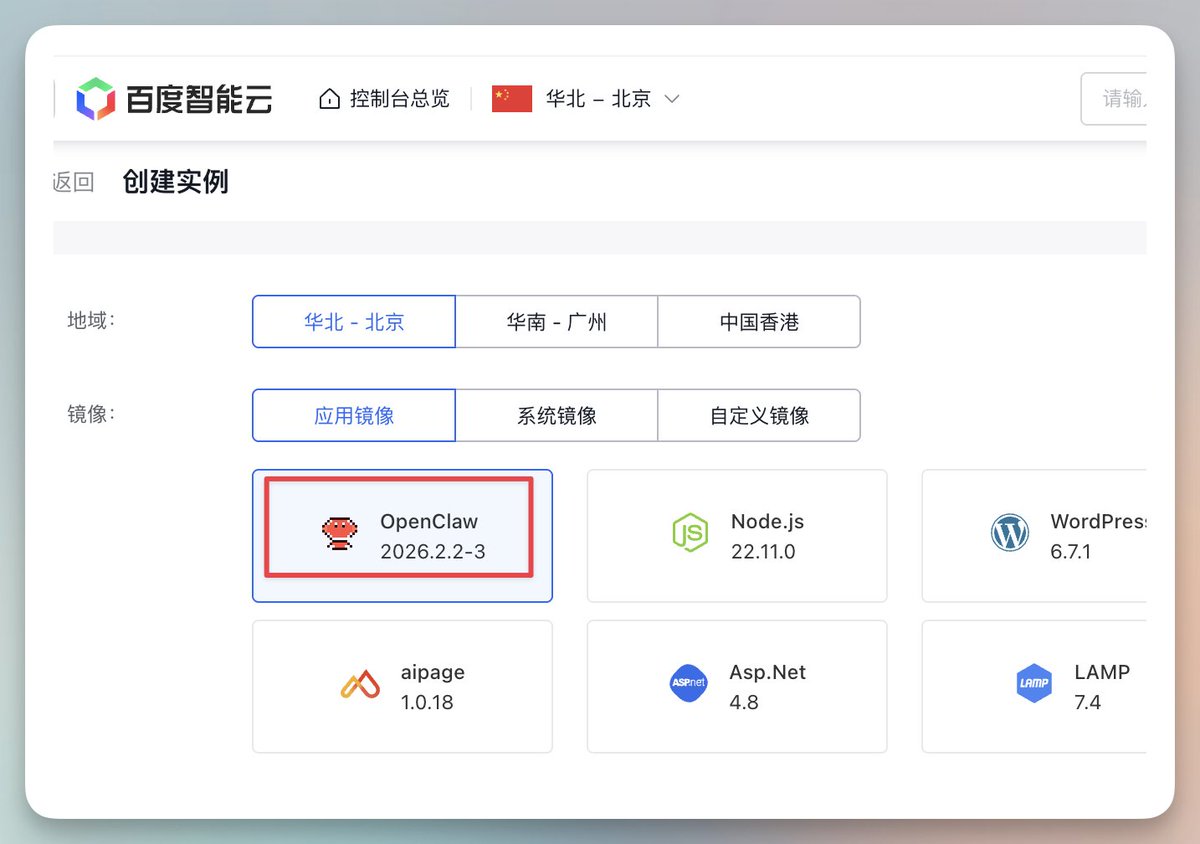This screenshot has width=1200, height=844.
Task: Click the 控制台总览 link
Action: [399, 99]
